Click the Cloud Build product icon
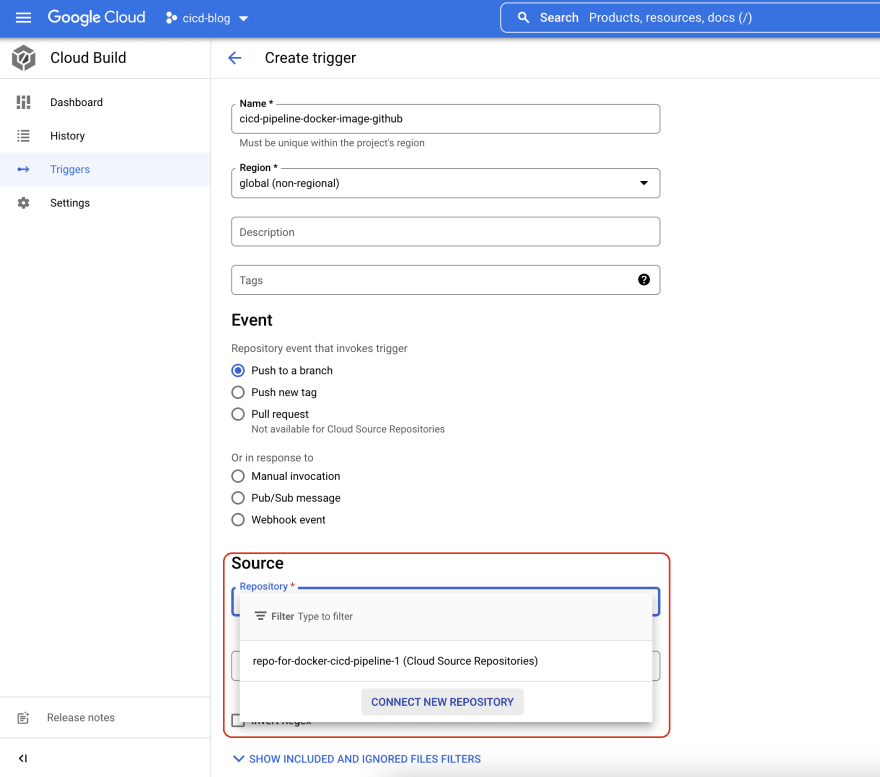 click(x=24, y=58)
